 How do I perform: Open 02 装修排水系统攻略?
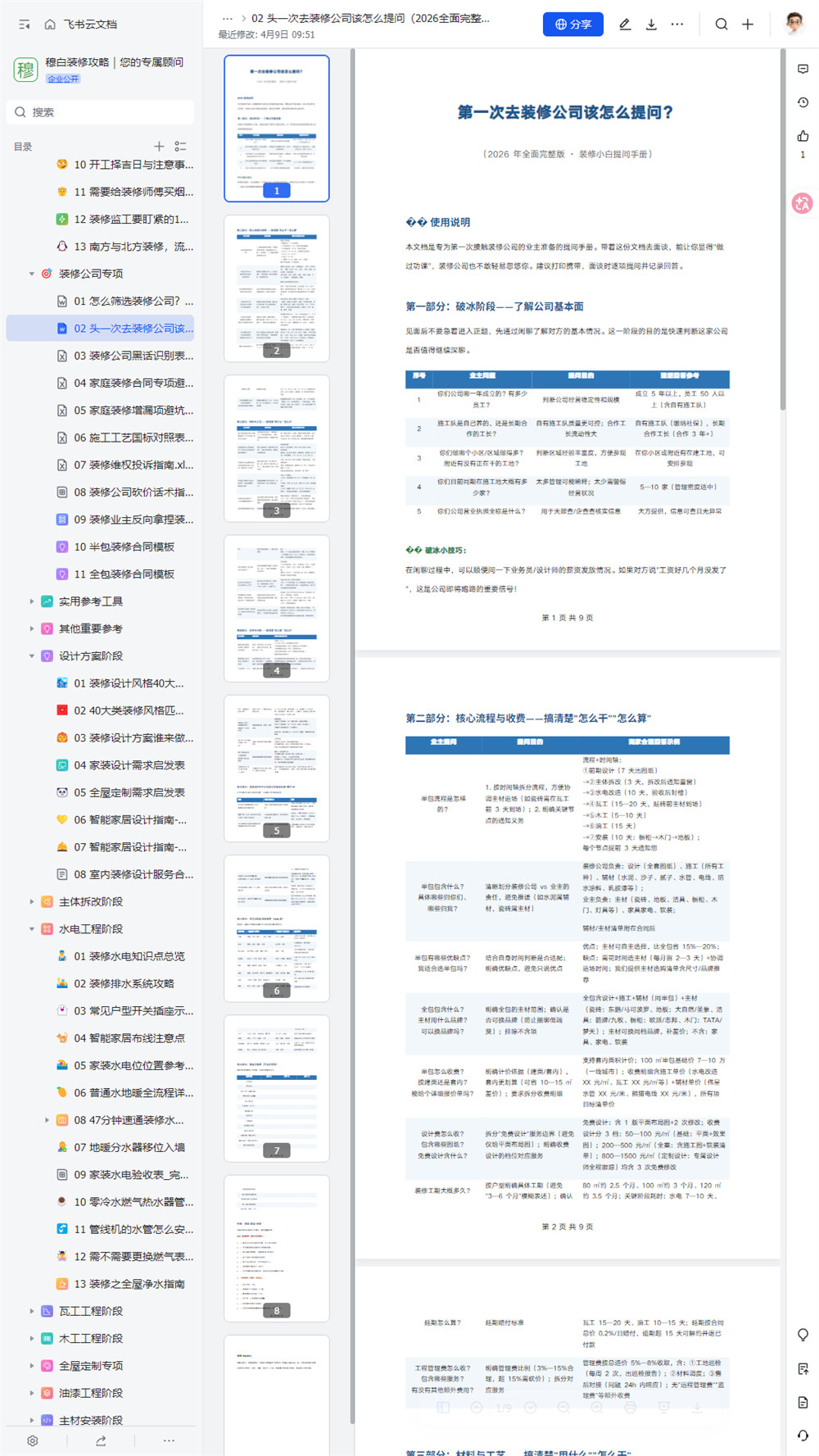coord(100,983)
